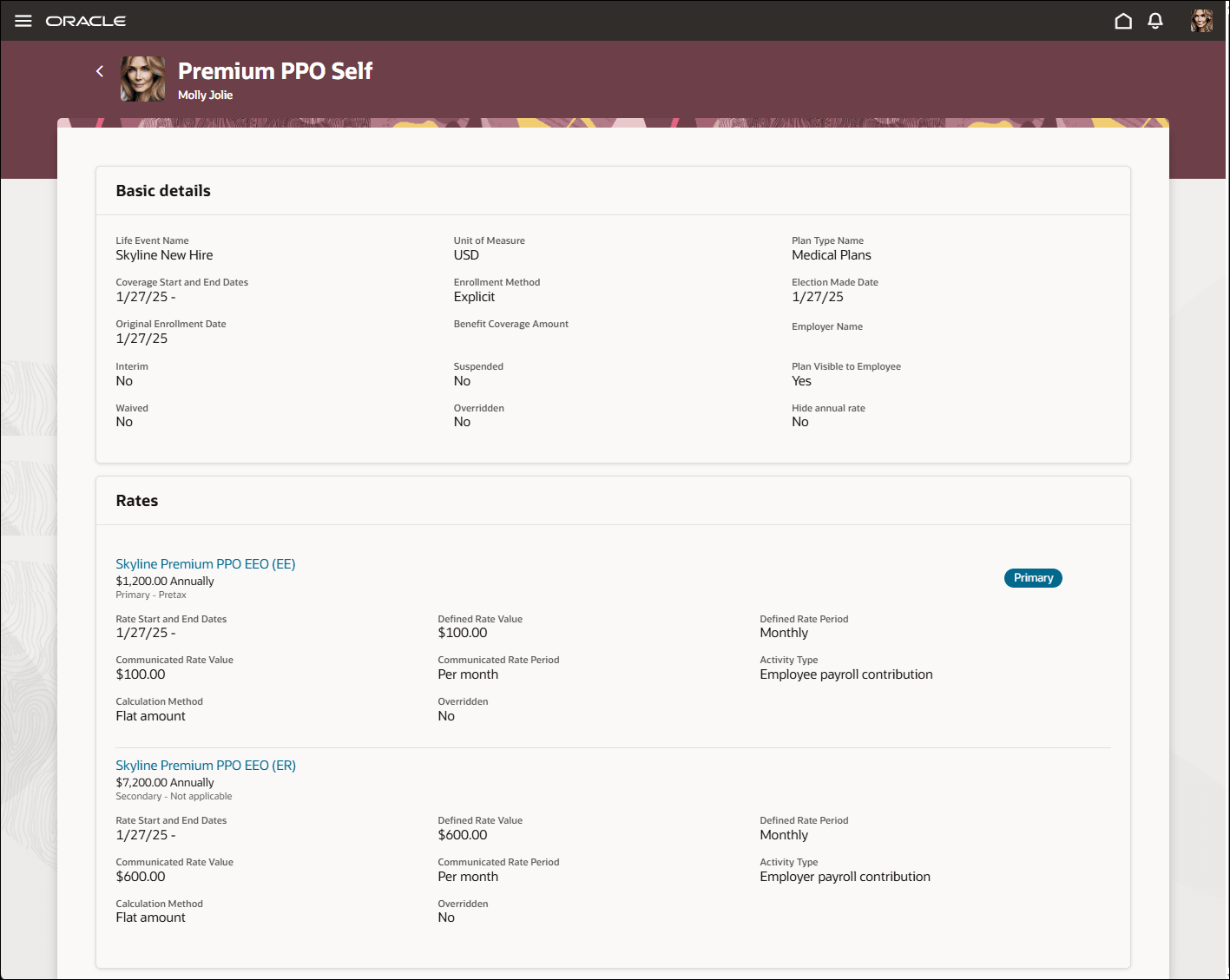Click the Unit of Measure label
The width and height of the screenshot is (1230, 980).
pos(490,240)
